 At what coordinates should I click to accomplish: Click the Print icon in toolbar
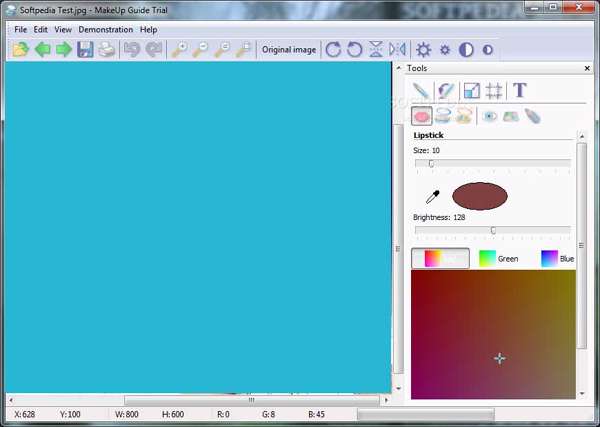pos(106,49)
